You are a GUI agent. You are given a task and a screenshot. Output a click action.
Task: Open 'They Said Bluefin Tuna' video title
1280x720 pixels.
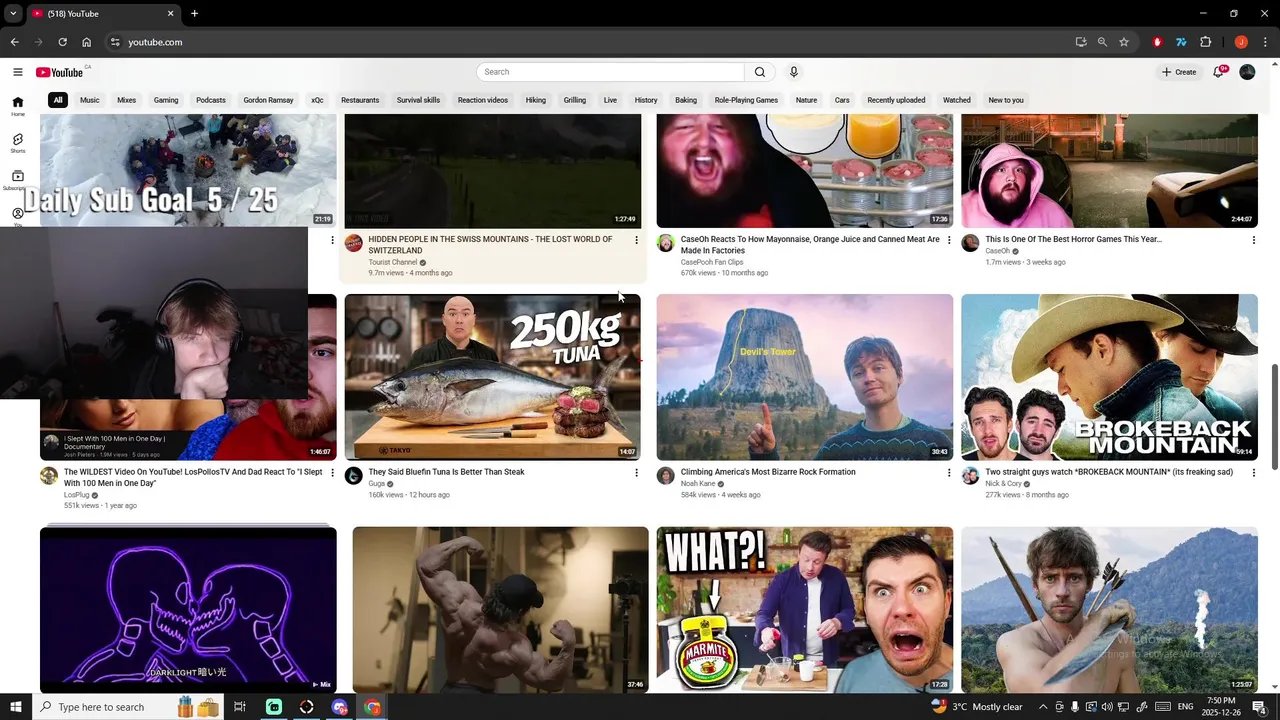click(x=446, y=472)
